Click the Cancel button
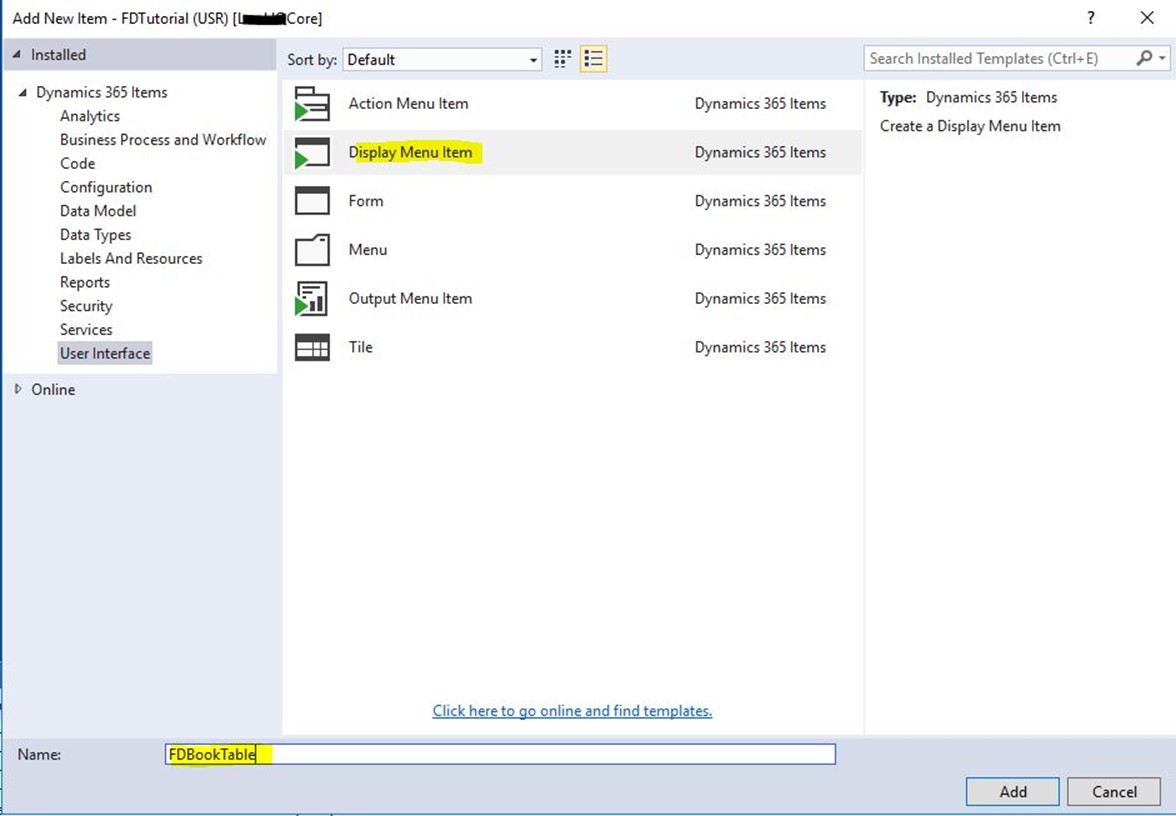1176x816 pixels. pyautogui.click(x=1114, y=792)
